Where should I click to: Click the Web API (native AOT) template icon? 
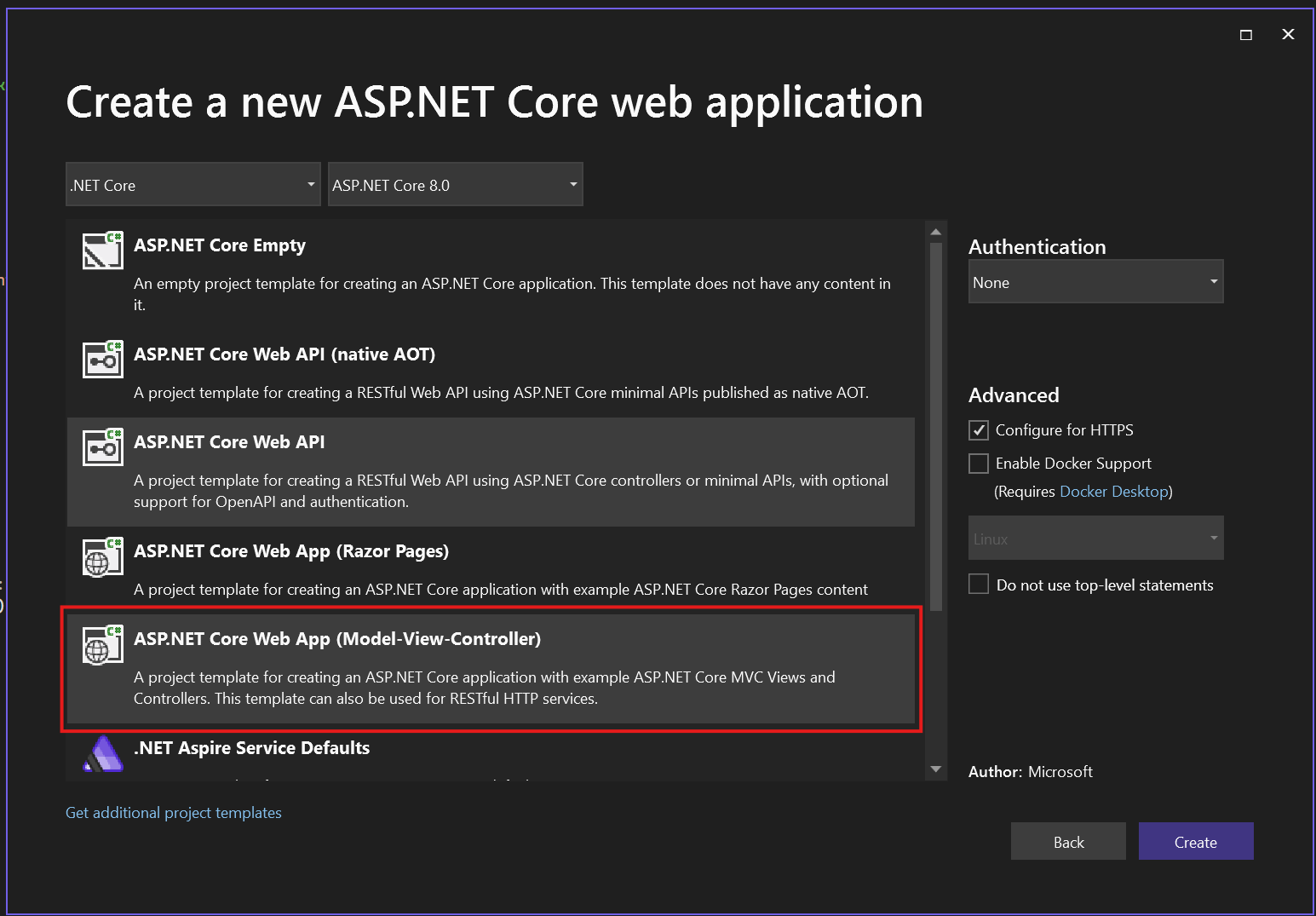click(x=103, y=360)
